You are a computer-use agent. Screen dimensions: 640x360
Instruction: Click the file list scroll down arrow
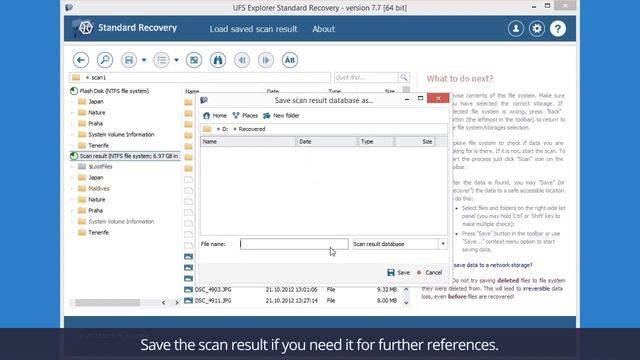point(406,302)
